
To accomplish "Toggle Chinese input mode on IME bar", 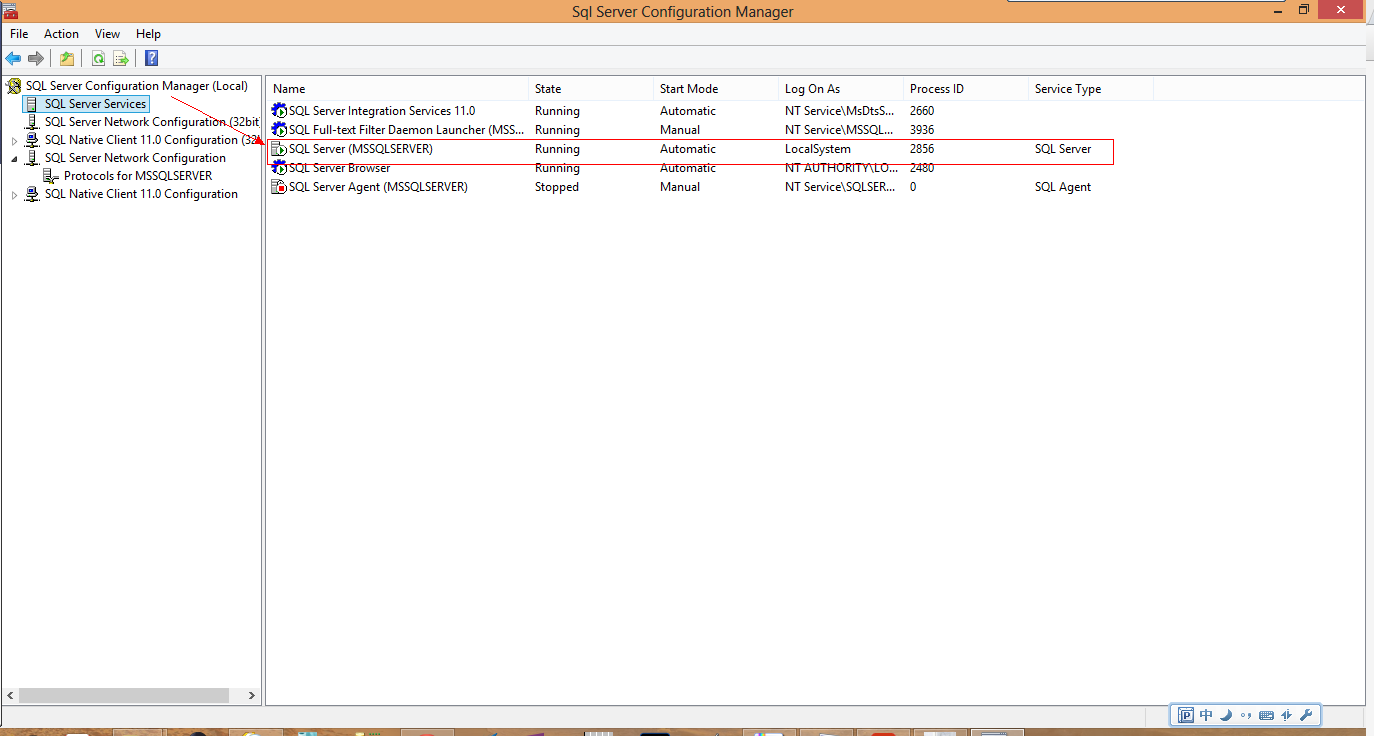I will pyautogui.click(x=1206, y=715).
